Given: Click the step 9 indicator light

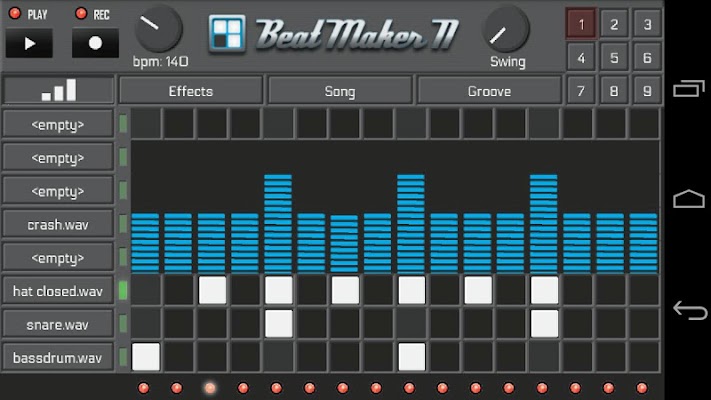Looking at the screenshot, I should 409,388.
